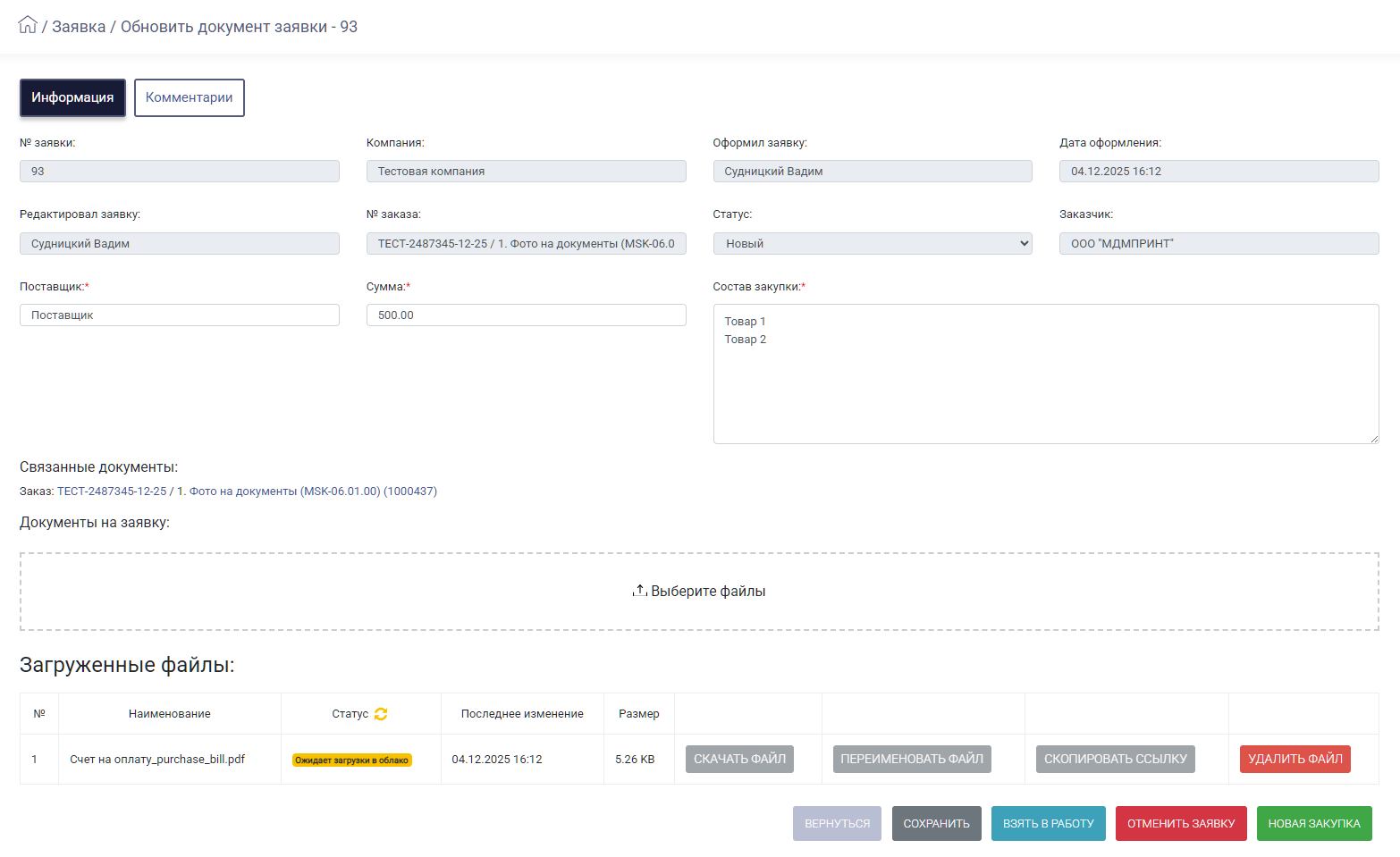
Task: Focus the Сумма field showing 500.00
Action: pyautogui.click(x=526, y=315)
